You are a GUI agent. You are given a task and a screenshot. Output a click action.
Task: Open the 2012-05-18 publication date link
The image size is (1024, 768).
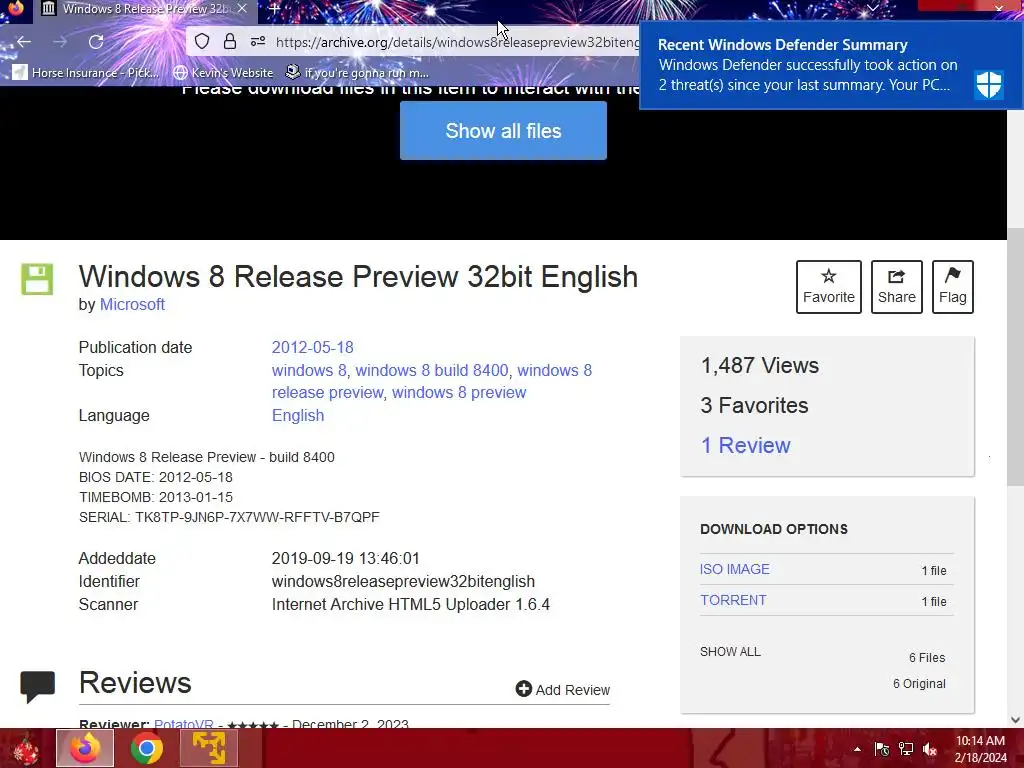point(312,347)
